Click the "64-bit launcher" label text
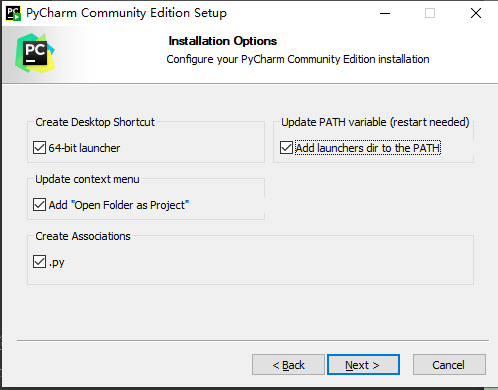This screenshot has height=390, width=498. tap(84, 148)
